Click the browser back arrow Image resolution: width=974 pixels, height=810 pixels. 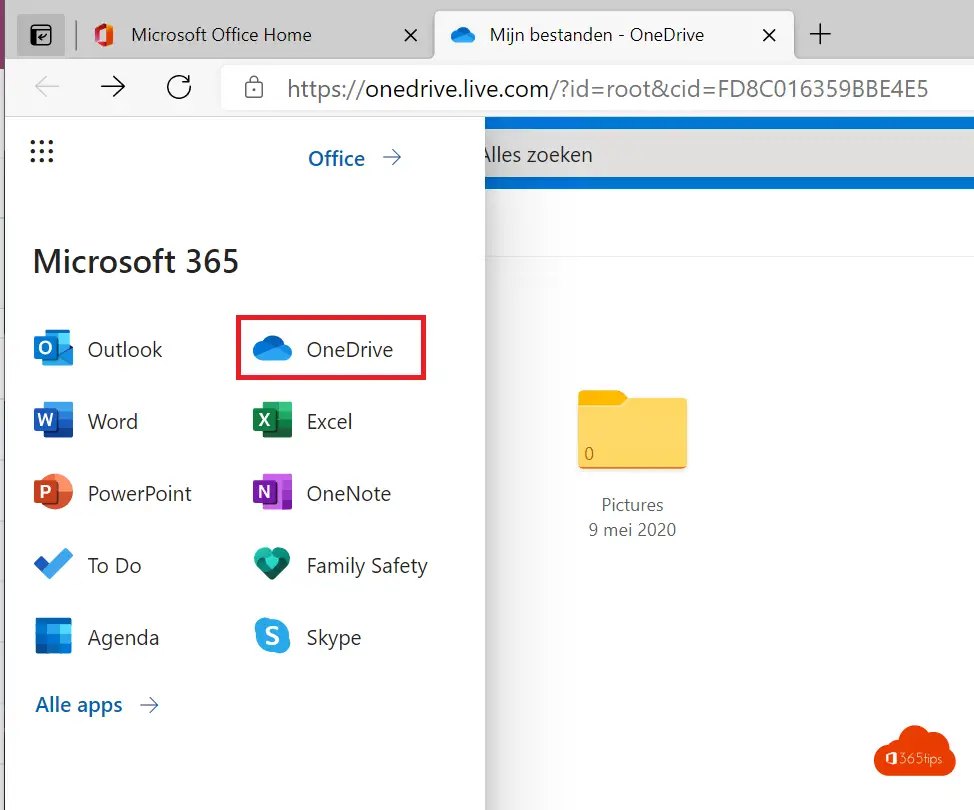(x=47, y=87)
